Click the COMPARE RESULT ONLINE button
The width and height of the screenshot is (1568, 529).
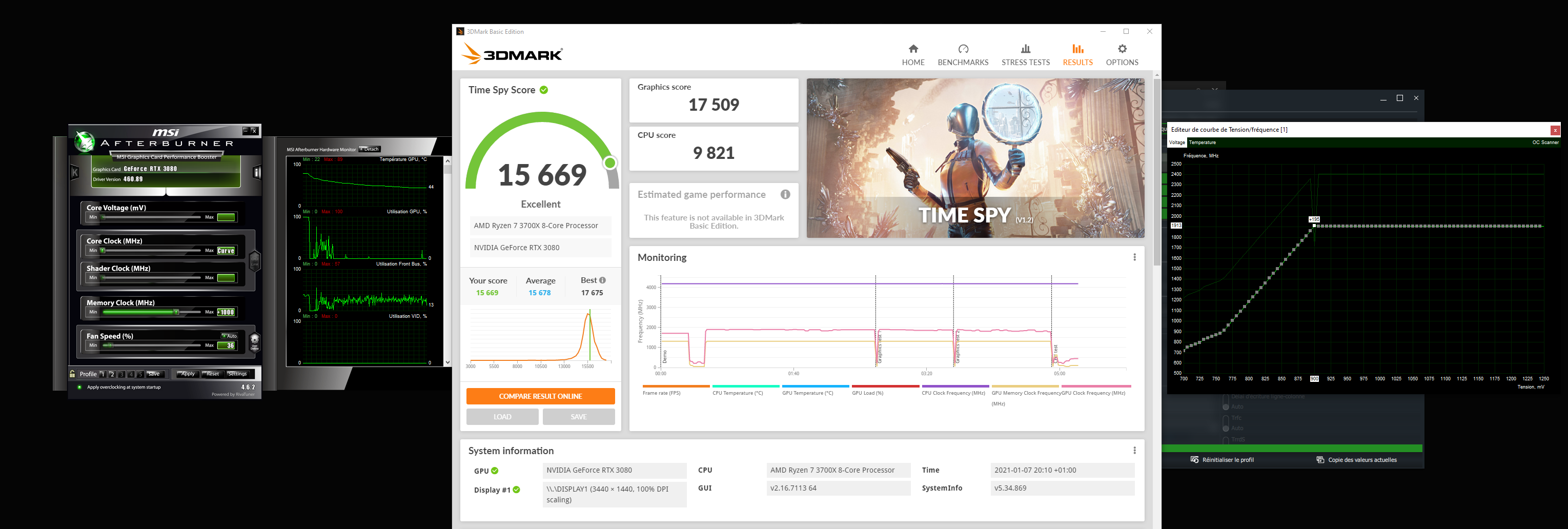[540, 396]
